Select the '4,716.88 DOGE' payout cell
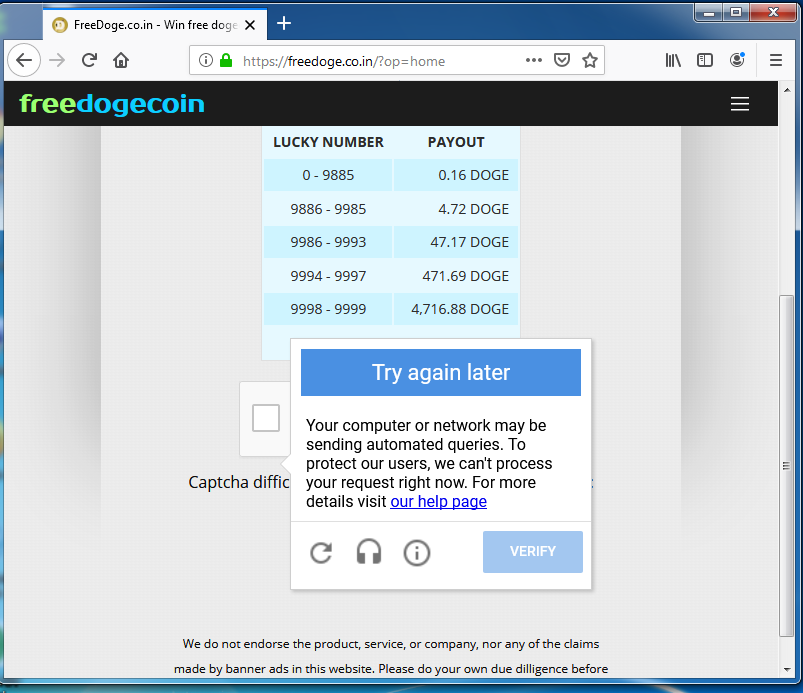The height and width of the screenshot is (693, 803). click(x=456, y=309)
